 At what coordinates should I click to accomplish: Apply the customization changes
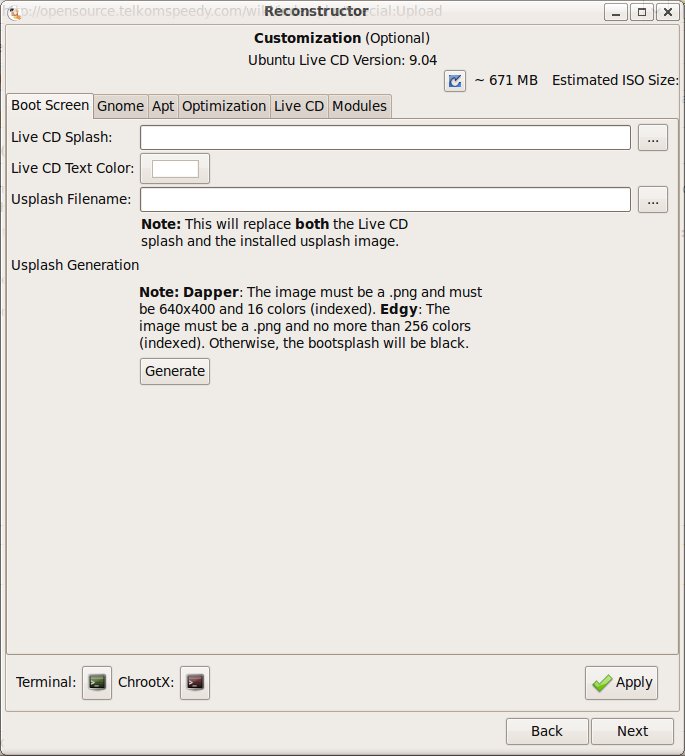[x=621, y=683]
